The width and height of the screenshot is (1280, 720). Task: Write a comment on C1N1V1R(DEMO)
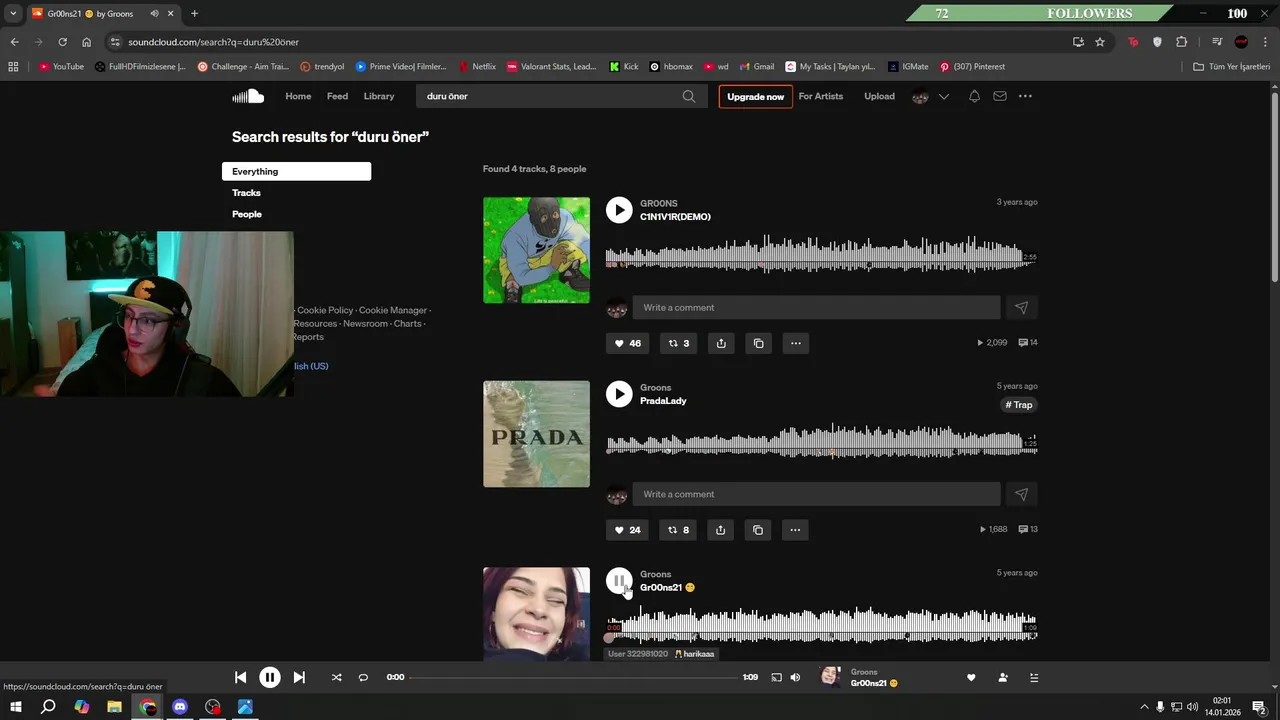(816, 308)
